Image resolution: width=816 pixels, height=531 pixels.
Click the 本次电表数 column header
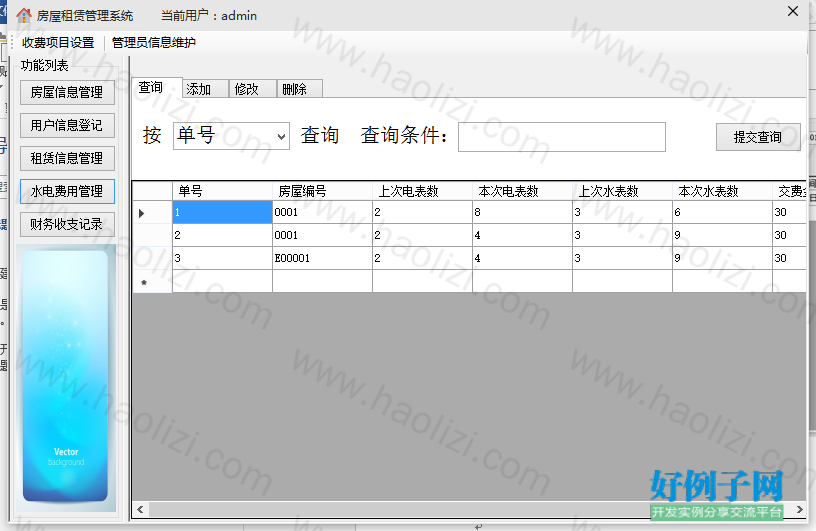click(x=522, y=191)
